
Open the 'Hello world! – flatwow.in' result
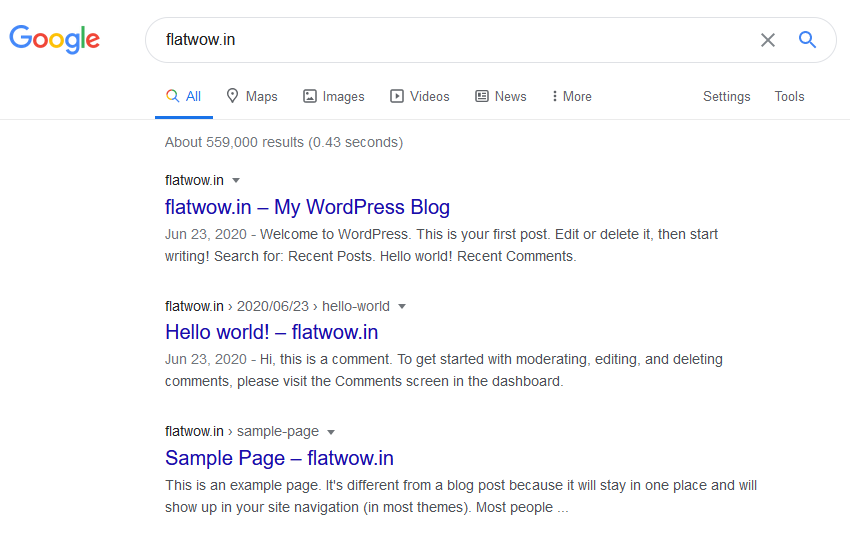click(x=271, y=332)
